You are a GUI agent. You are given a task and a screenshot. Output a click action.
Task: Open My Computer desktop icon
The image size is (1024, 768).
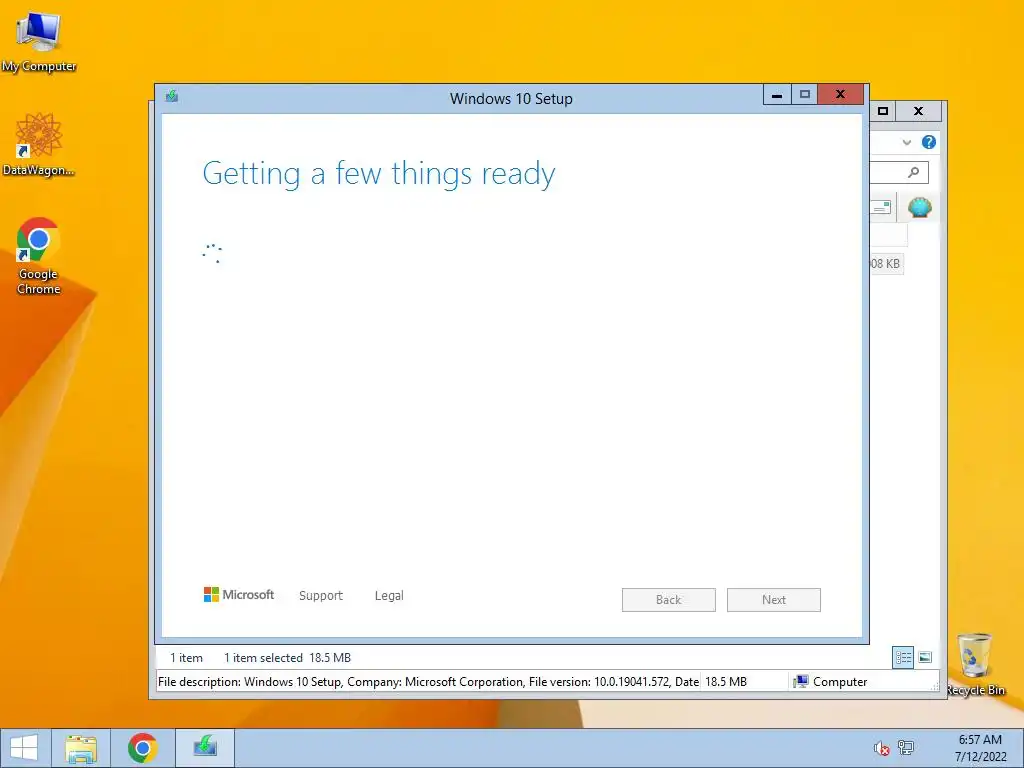point(39,42)
